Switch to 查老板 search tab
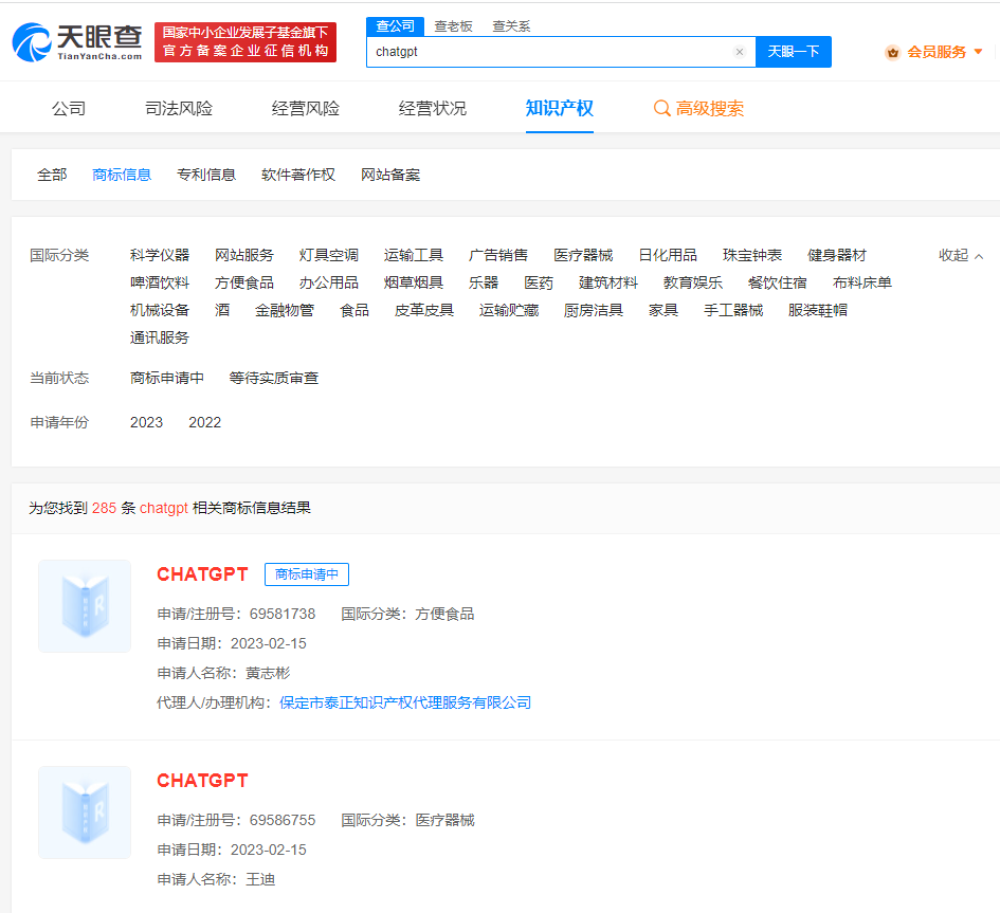The image size is (1000, 913). coord(453,26)
